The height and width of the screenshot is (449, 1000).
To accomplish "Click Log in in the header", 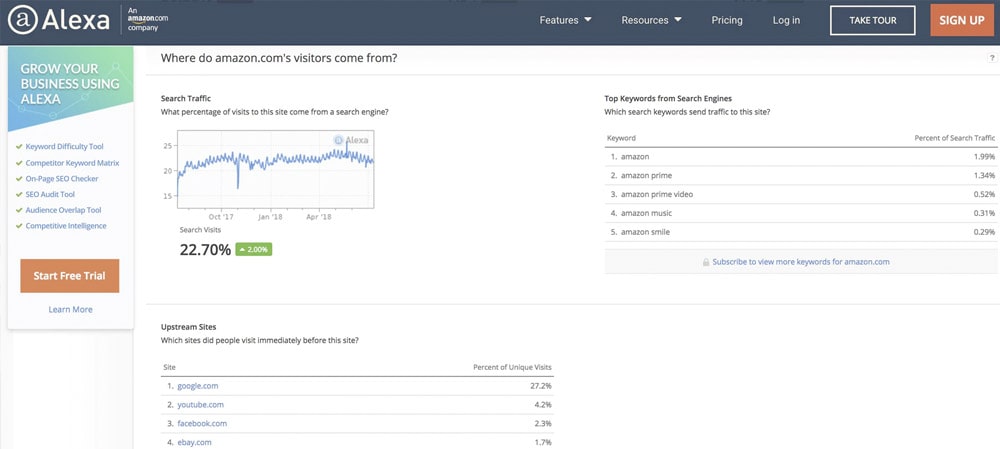I will (x=786, y=20).
